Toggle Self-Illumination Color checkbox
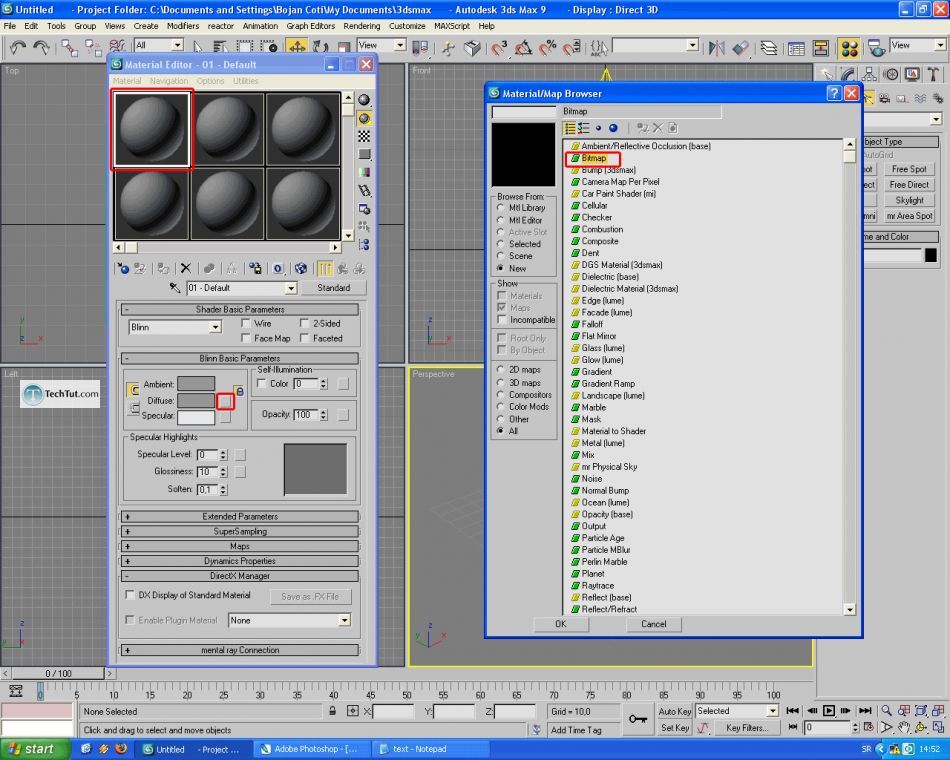The image size is (950, 760). (x=262, y=383)
